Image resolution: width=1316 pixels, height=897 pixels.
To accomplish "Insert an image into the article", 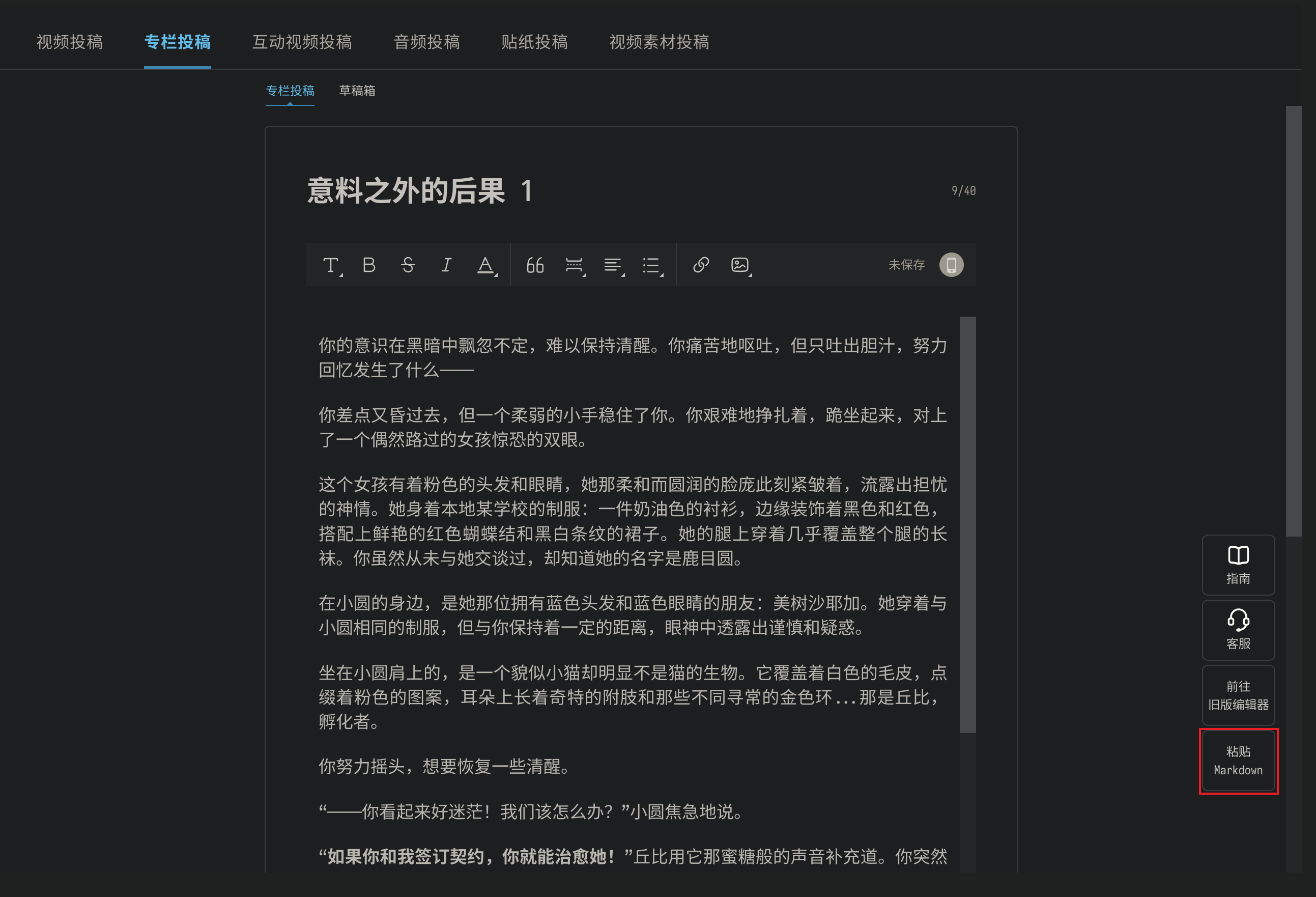I will (739, 265).
